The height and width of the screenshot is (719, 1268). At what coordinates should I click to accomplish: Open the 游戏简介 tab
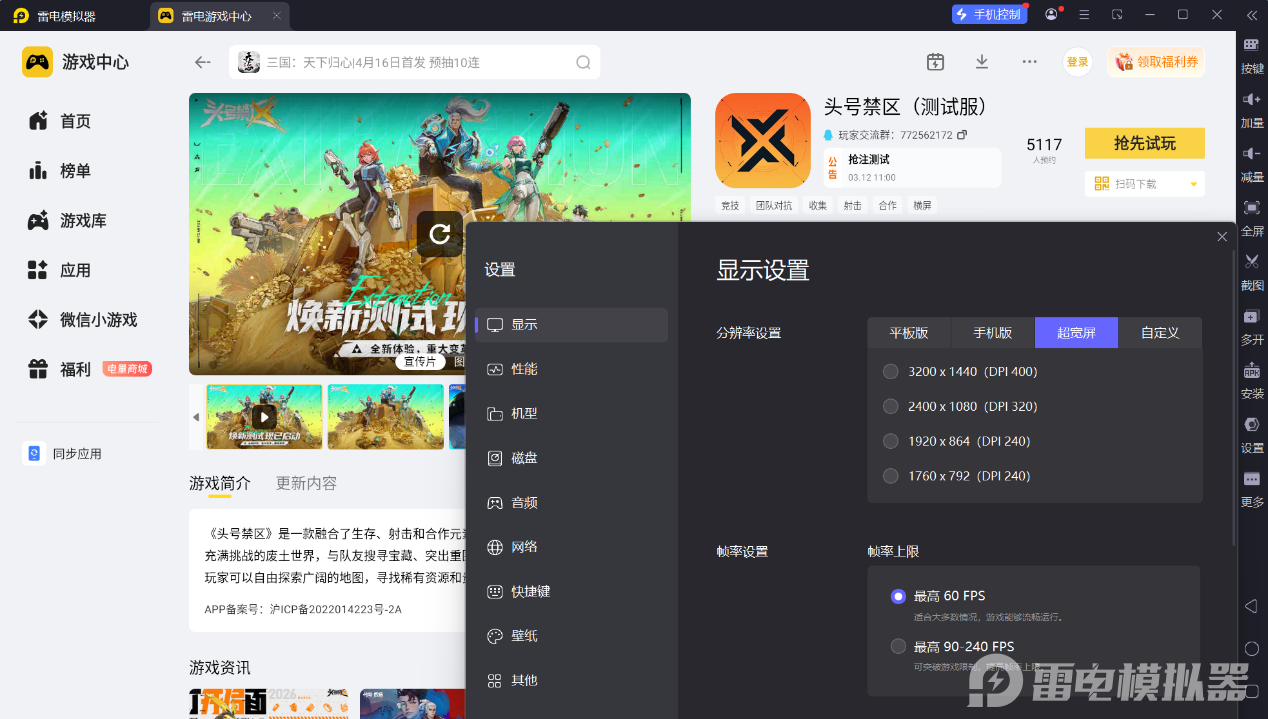point(220,483)
